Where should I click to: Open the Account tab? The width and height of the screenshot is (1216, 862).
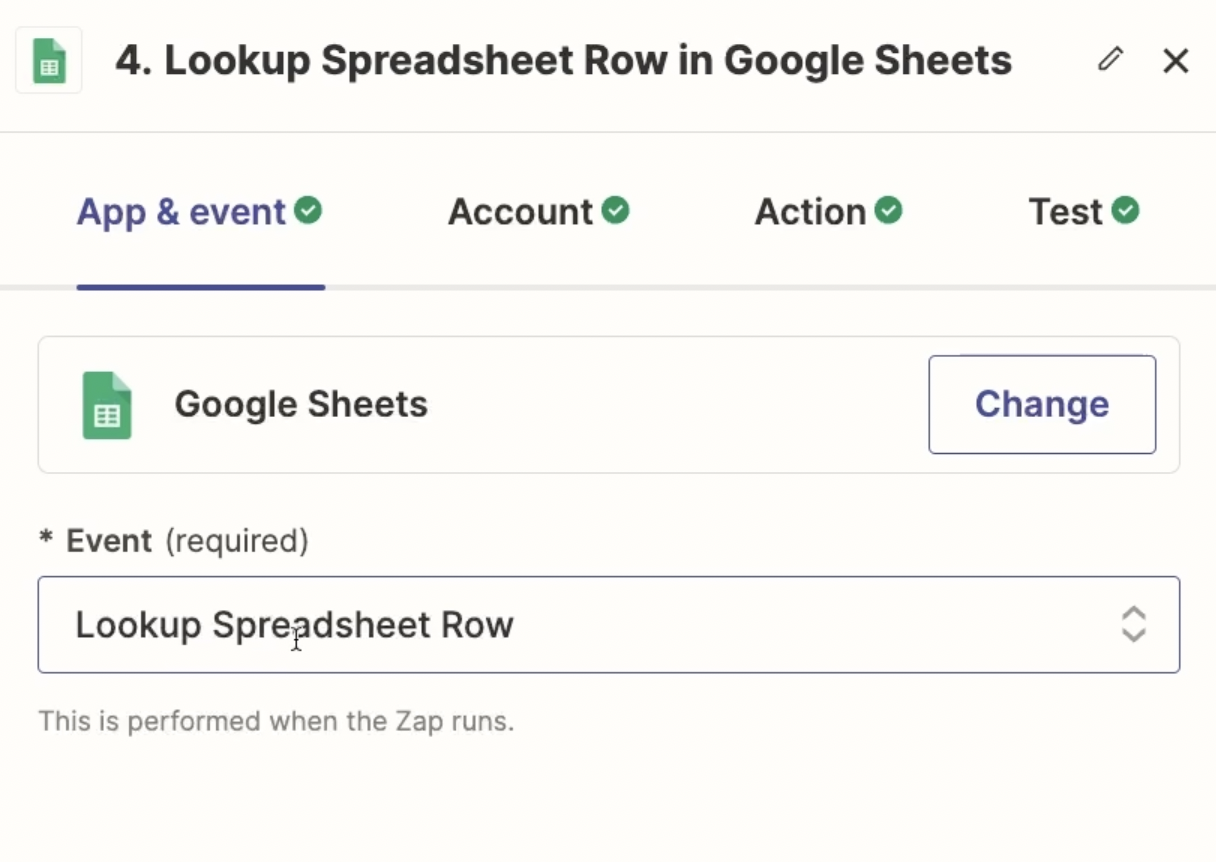point(538,212)
